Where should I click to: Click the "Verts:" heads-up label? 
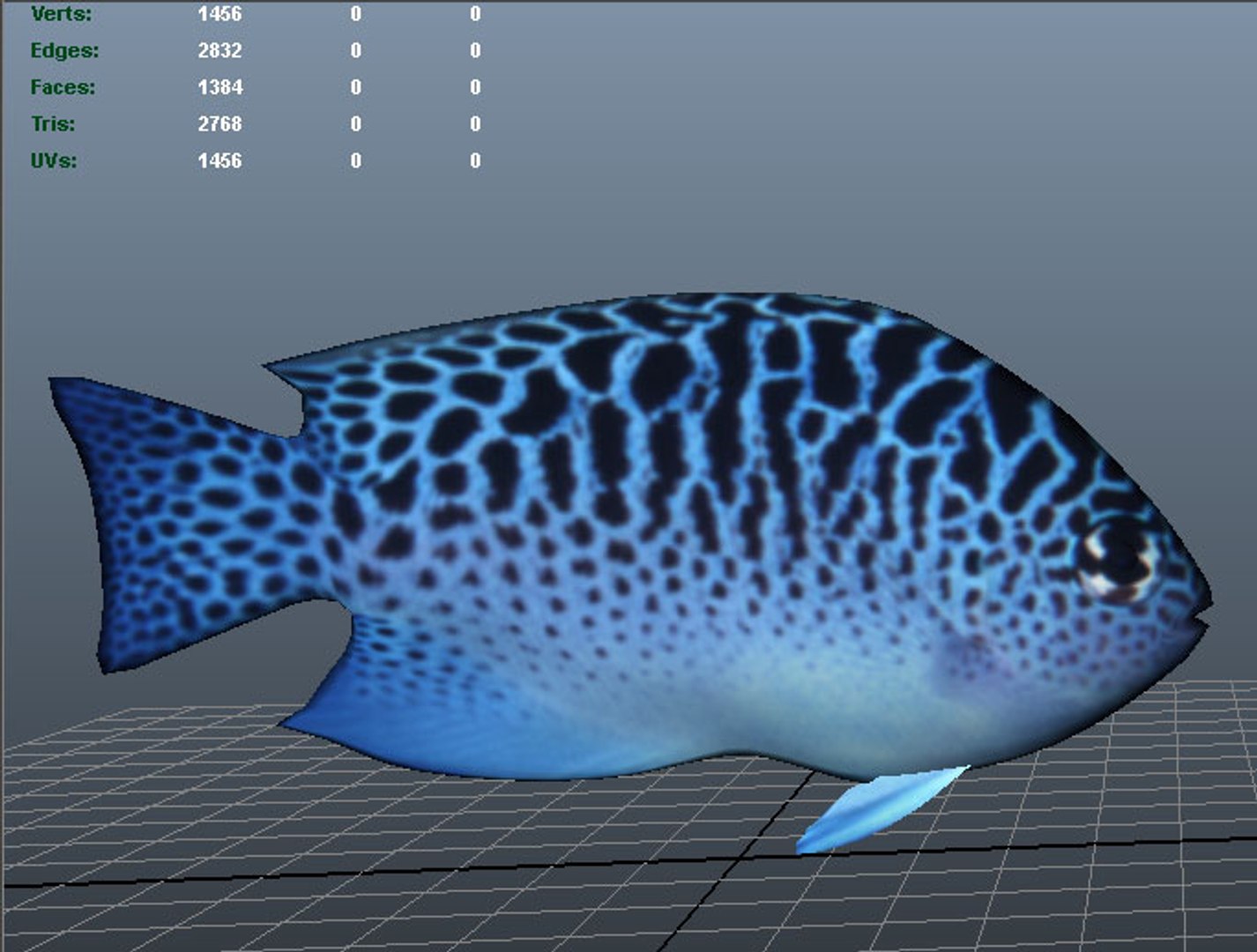click(61, 14)
